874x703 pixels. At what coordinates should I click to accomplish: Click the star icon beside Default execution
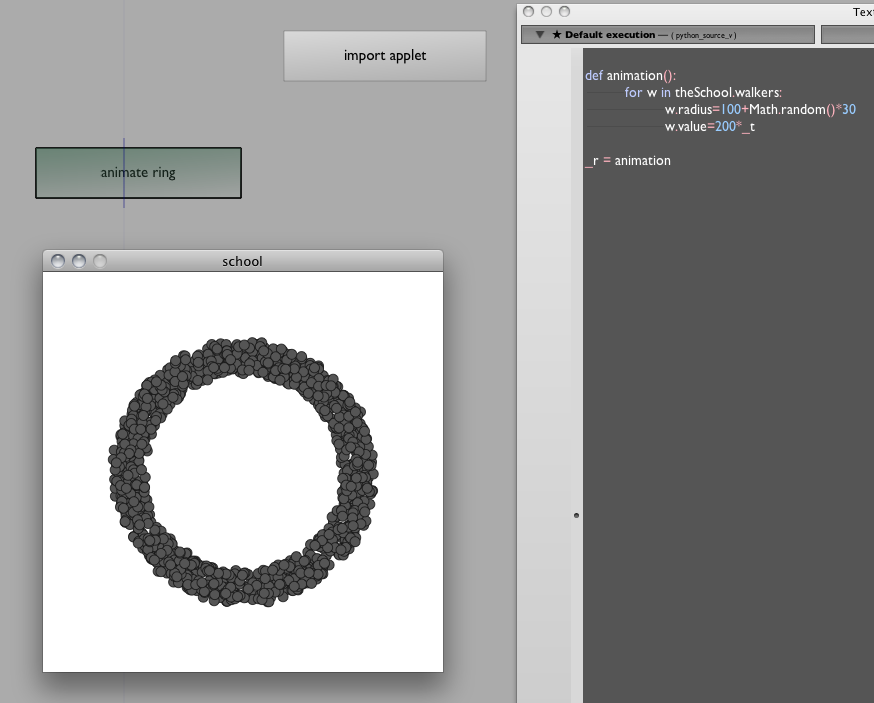(557, 35)
